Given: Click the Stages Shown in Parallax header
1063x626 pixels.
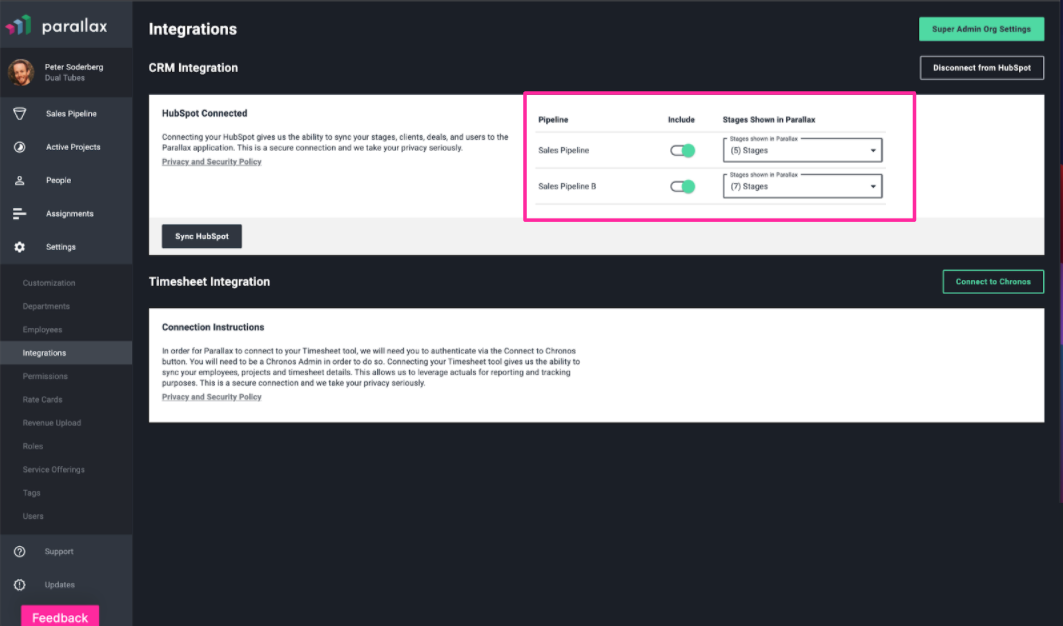Looking at the screenshot, I should (769, 119).
